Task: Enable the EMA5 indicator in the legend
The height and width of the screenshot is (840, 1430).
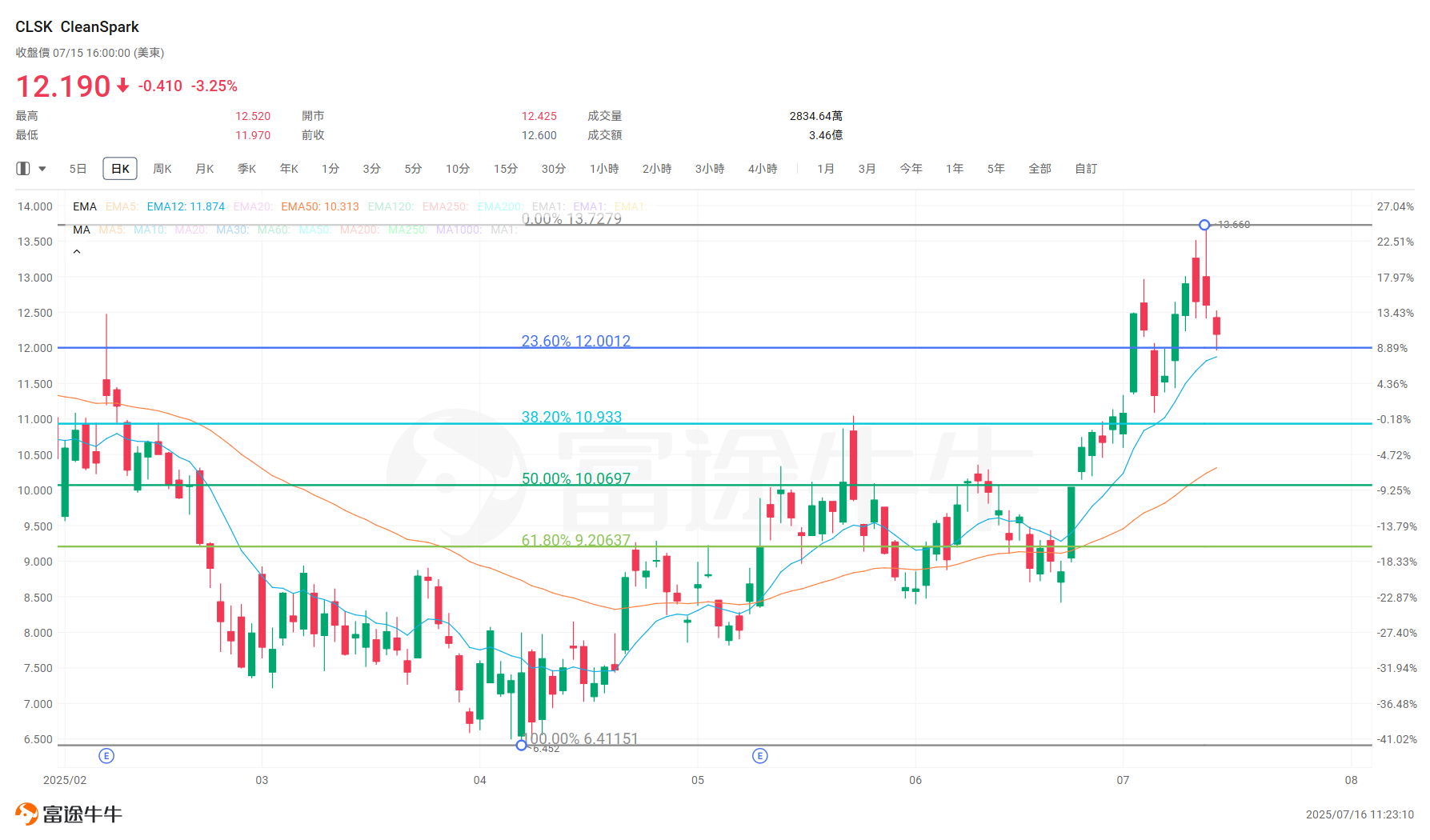Action: pos(122,206)
